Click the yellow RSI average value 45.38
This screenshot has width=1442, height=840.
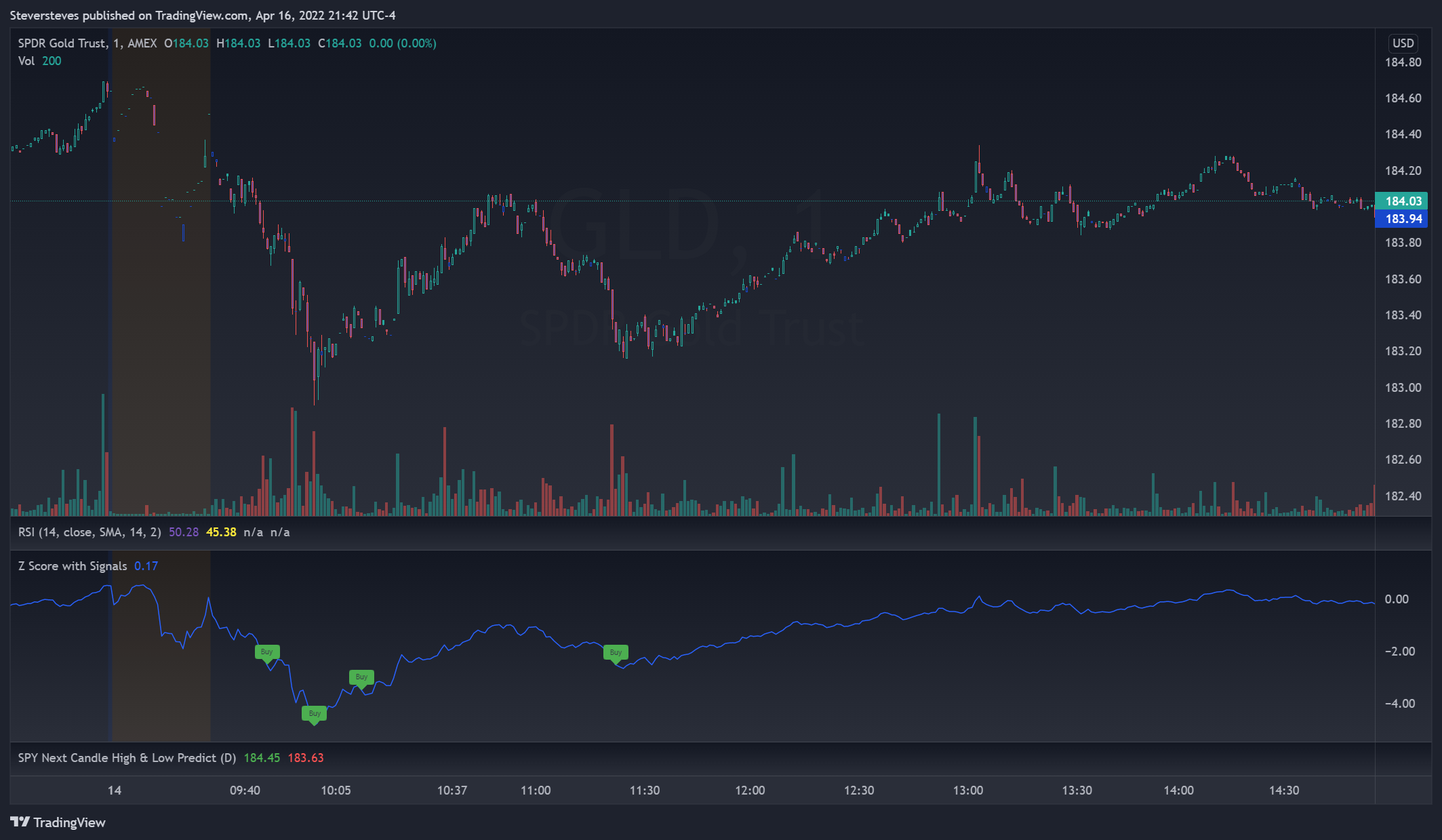click(x=221, y=532)
